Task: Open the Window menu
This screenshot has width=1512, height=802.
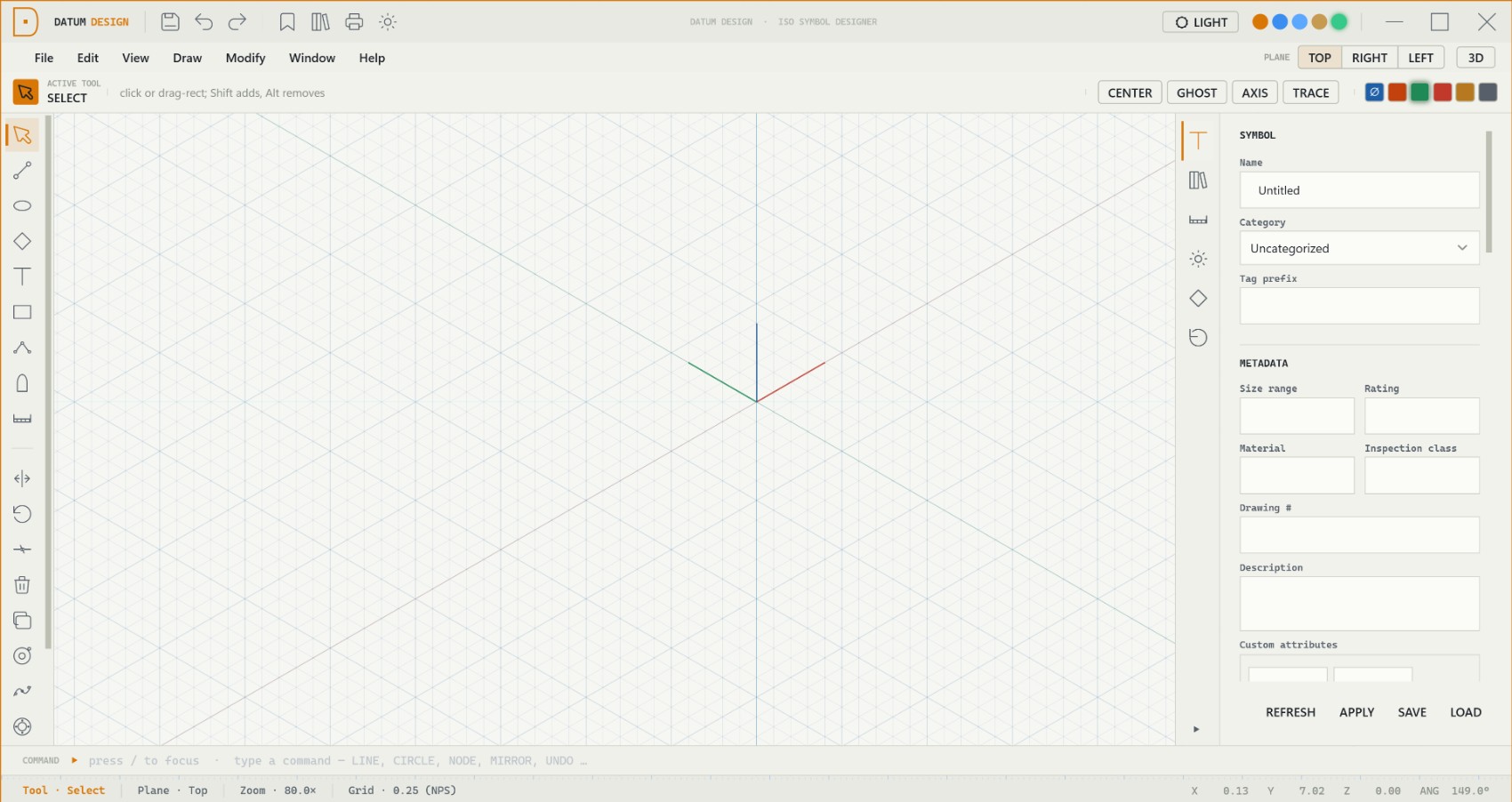Action: 312,58
